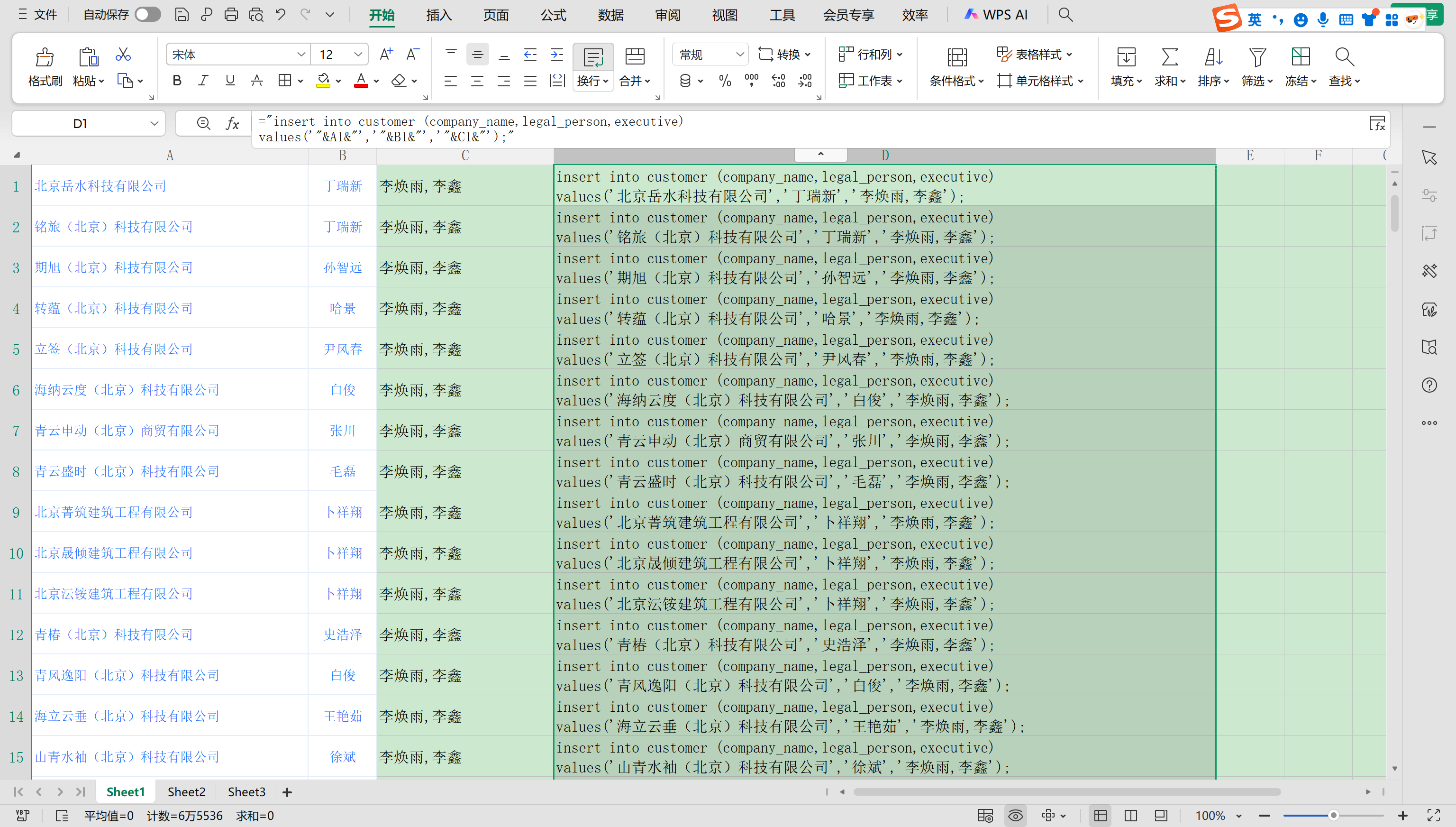Toggle Wrap Text (换行) button
The width and height of the screenshot is (1456, 827).
(x=593, y=66)
